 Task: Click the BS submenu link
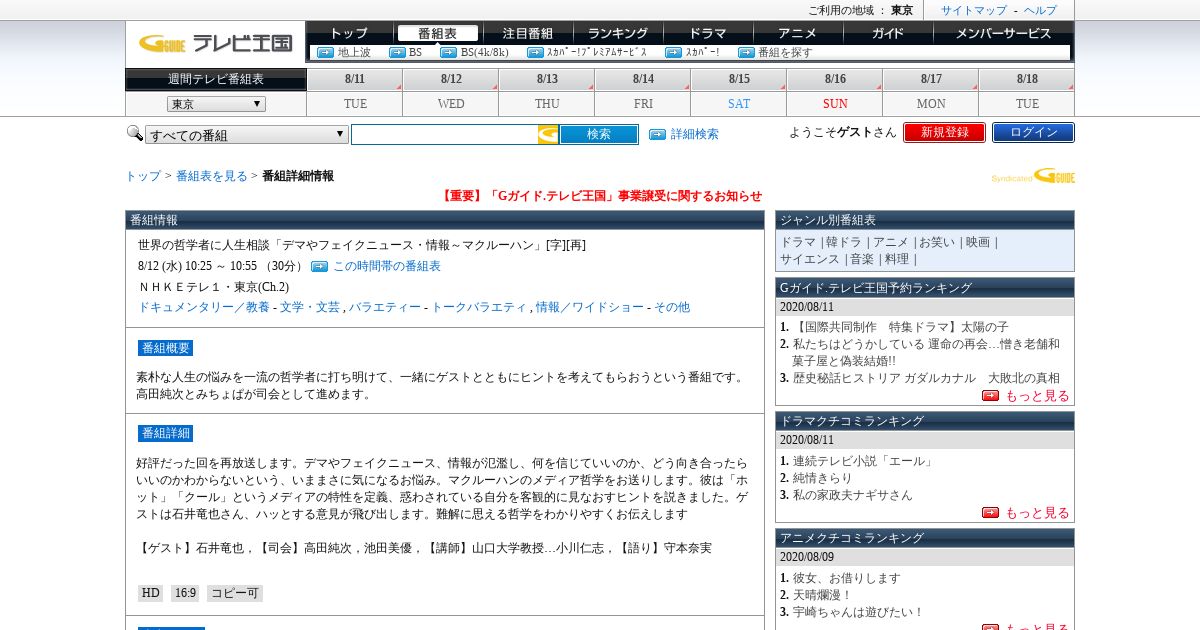tap(416, 52)
